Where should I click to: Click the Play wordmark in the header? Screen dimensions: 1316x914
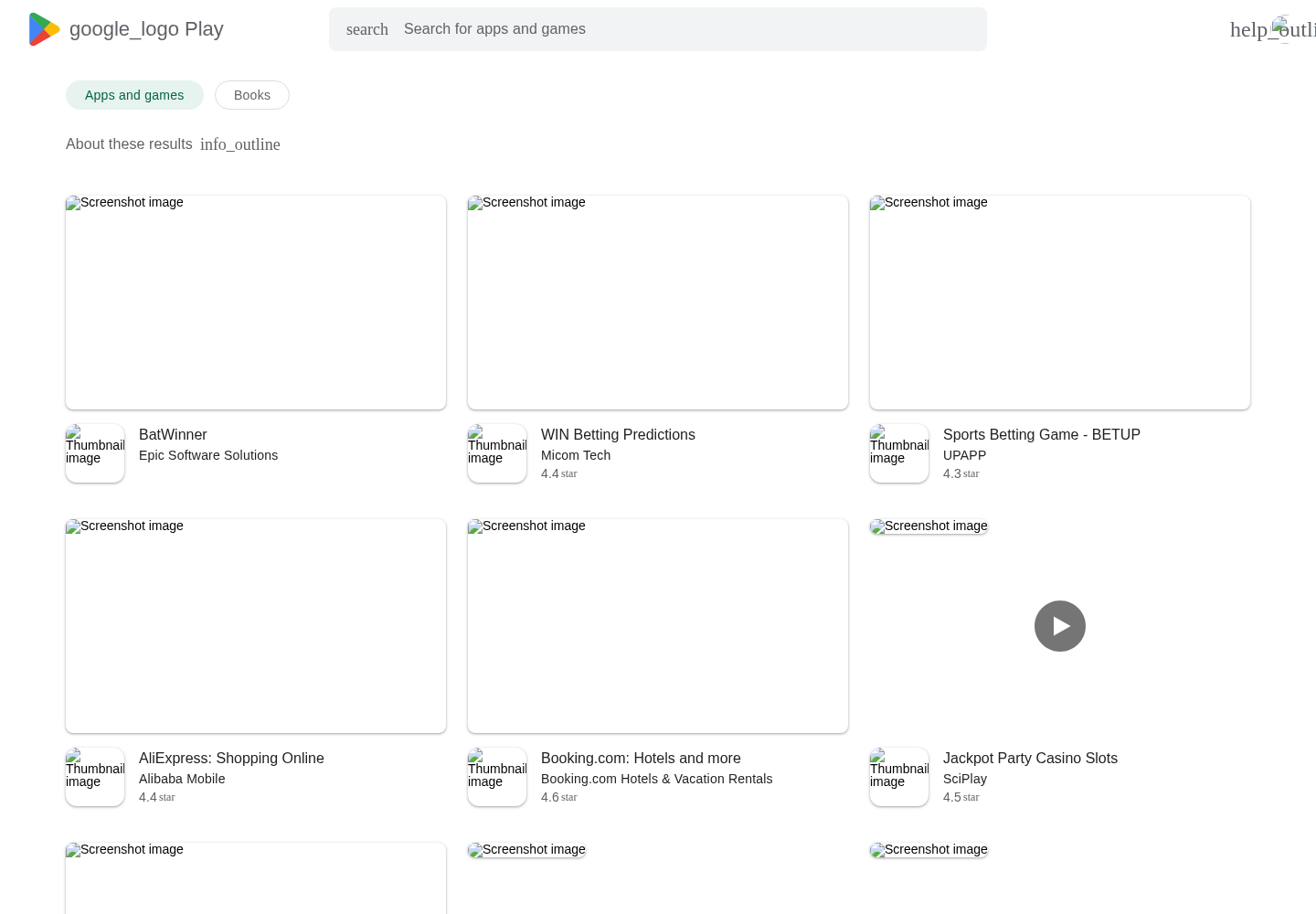click(204, 29)
